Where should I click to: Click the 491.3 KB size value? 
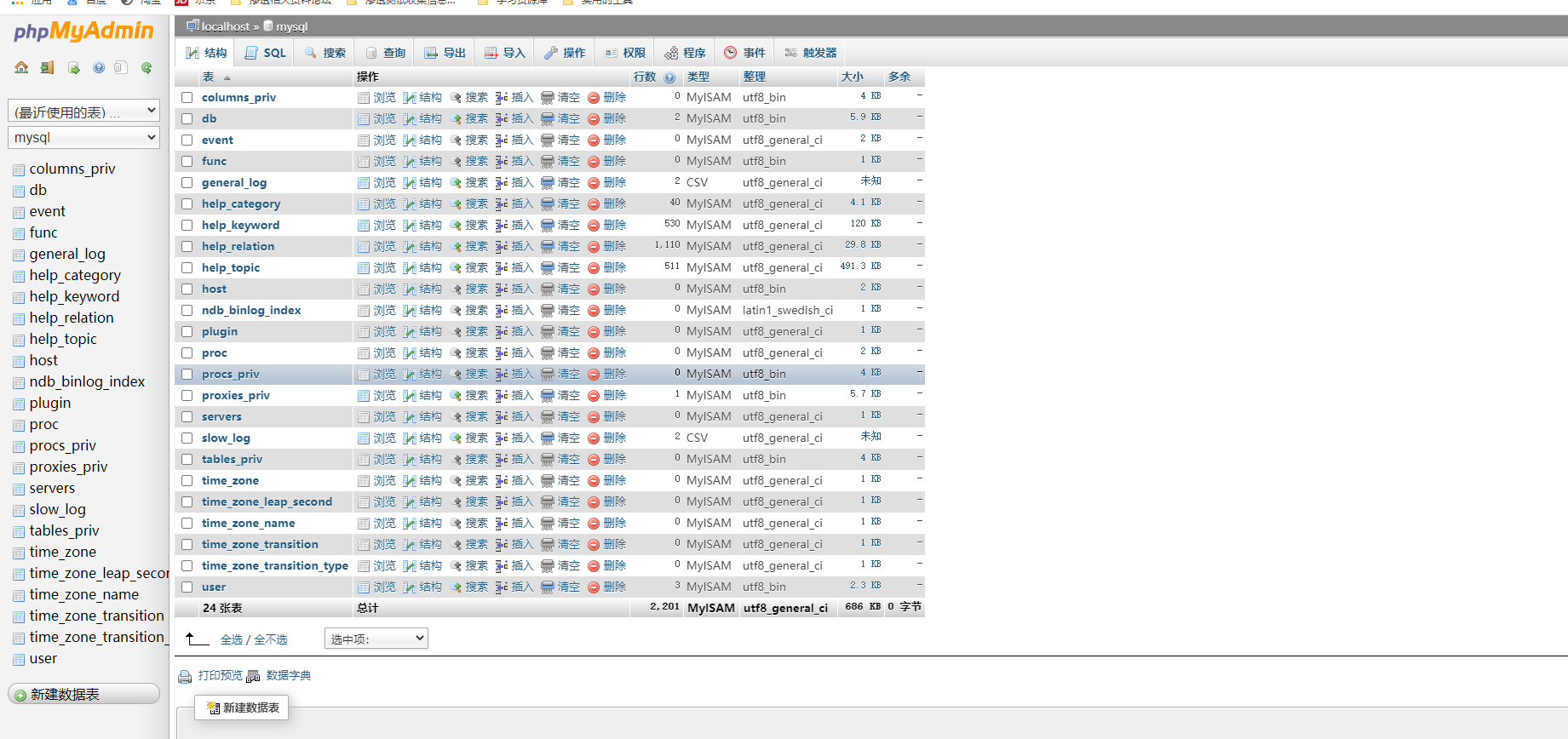[x=861, y=266]
